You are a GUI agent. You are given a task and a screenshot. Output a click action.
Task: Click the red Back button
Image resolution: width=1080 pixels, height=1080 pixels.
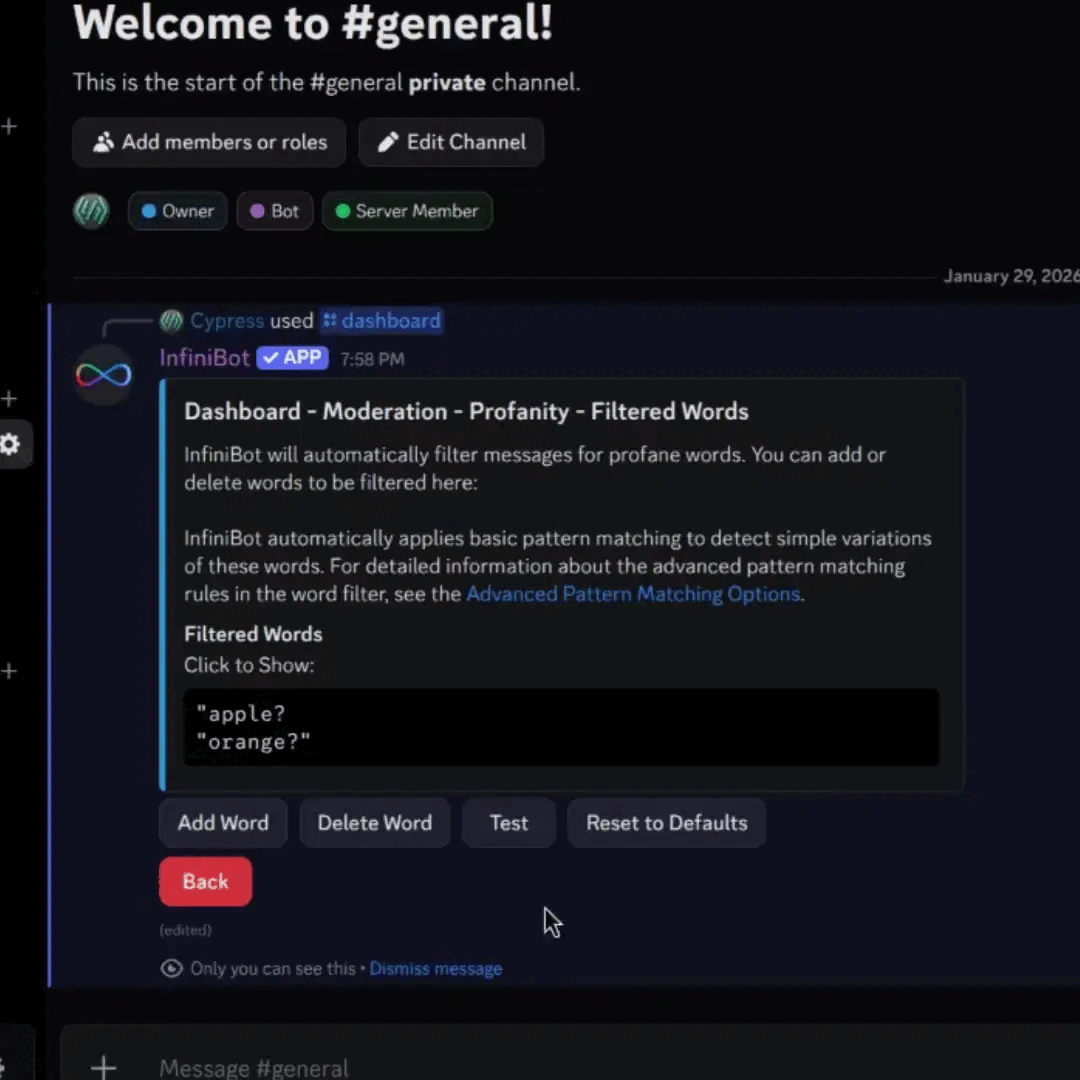pyautogui.click(x=205, y=881)
